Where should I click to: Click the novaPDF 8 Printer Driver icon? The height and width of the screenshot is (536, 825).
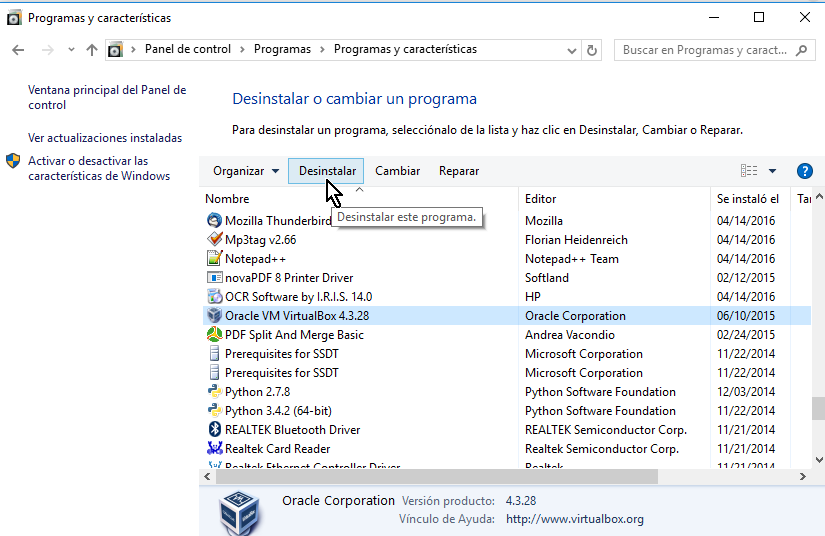tap(214, 277)
